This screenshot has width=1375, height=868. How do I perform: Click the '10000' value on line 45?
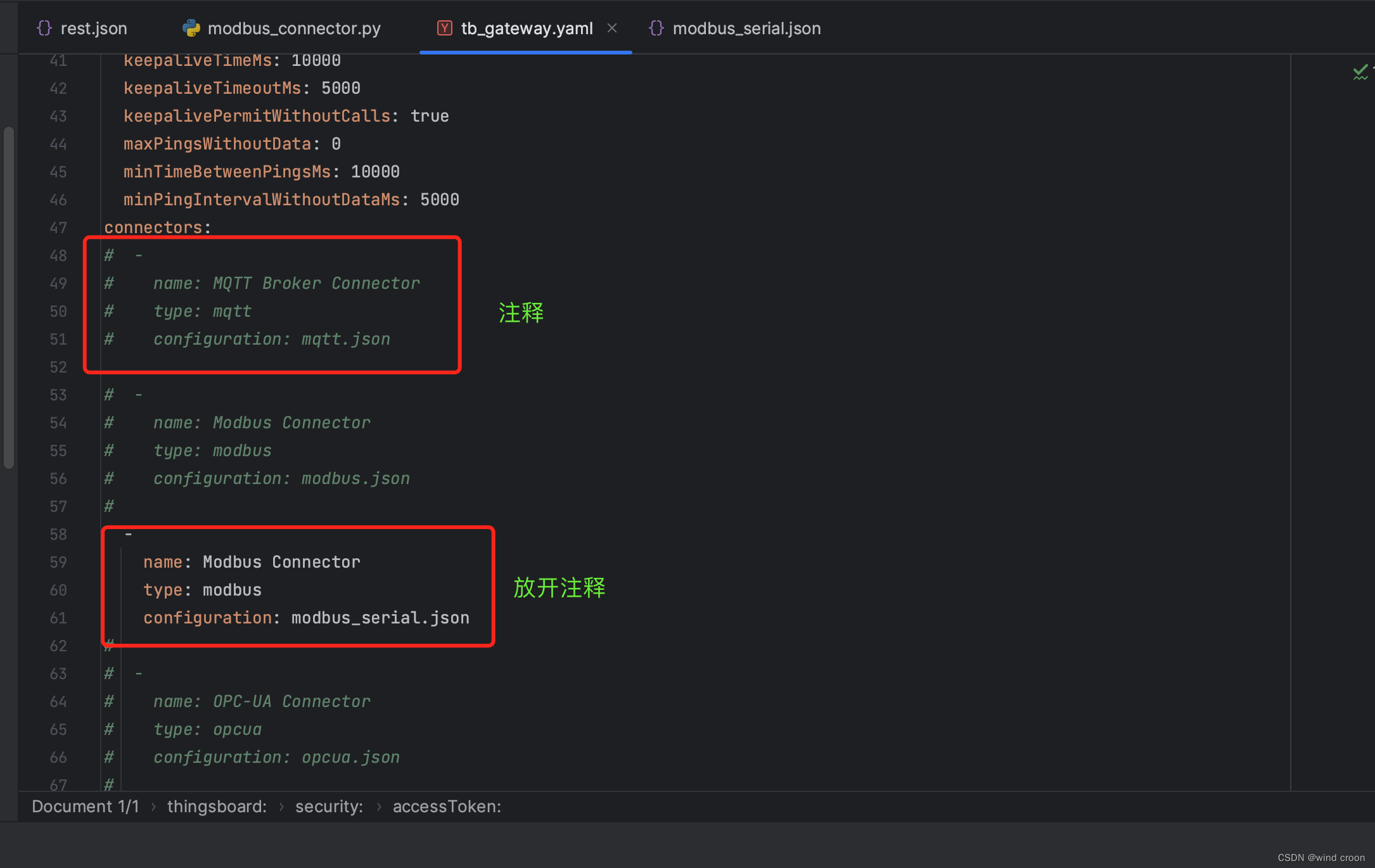(375, 172)
